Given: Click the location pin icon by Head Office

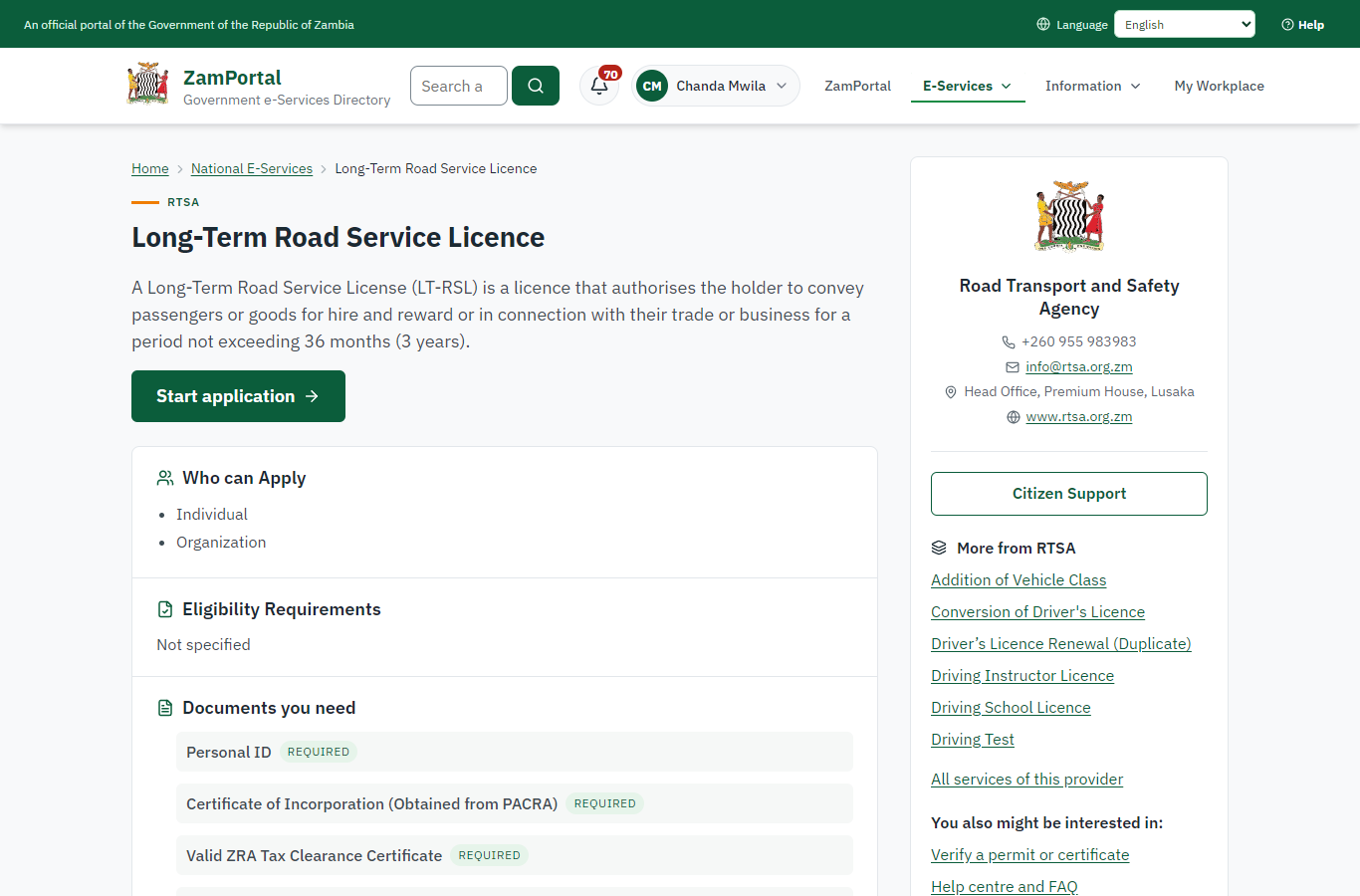Looking at the screenshot, I should click(951, 392).
